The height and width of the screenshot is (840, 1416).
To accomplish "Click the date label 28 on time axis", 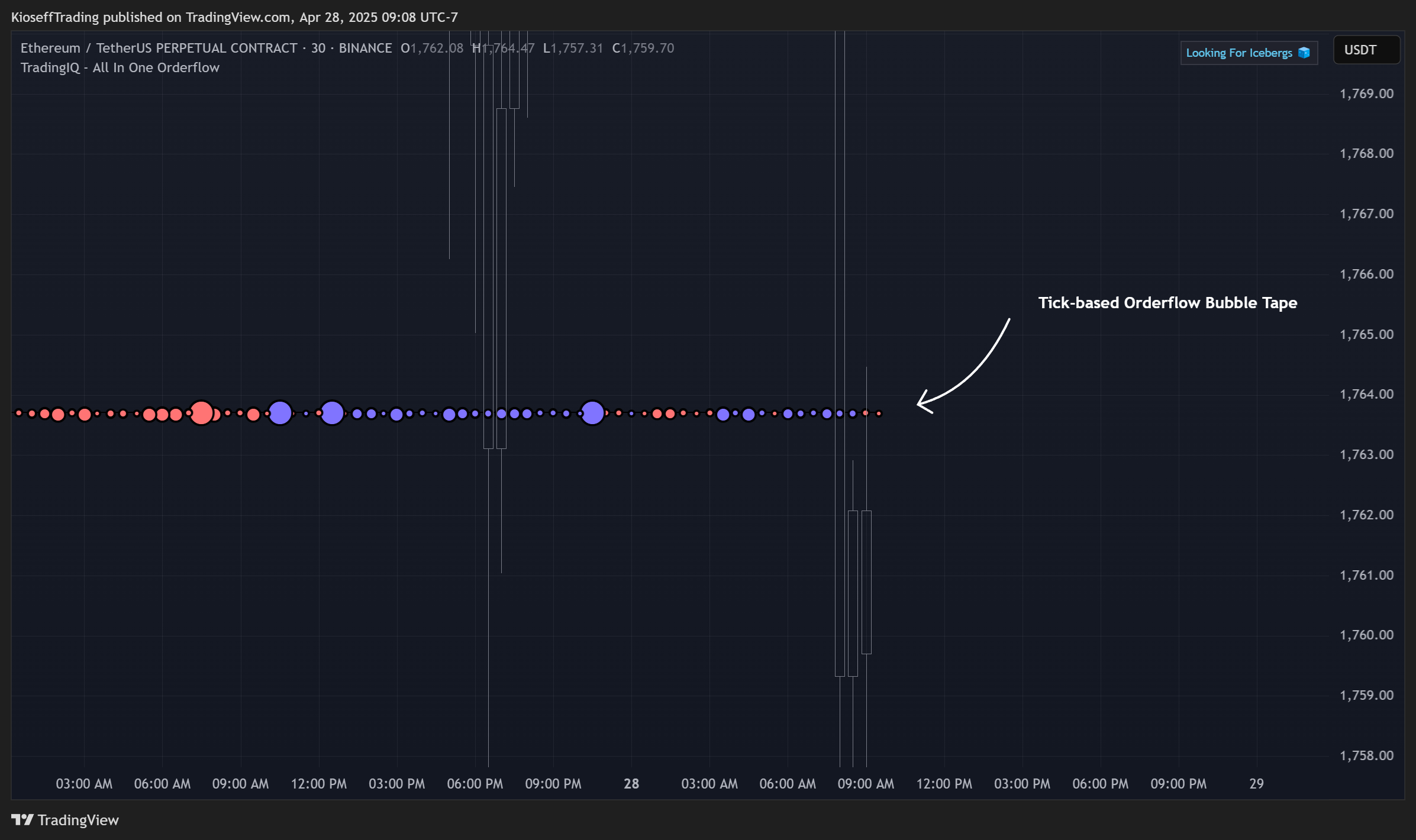I will click(631, 784).
